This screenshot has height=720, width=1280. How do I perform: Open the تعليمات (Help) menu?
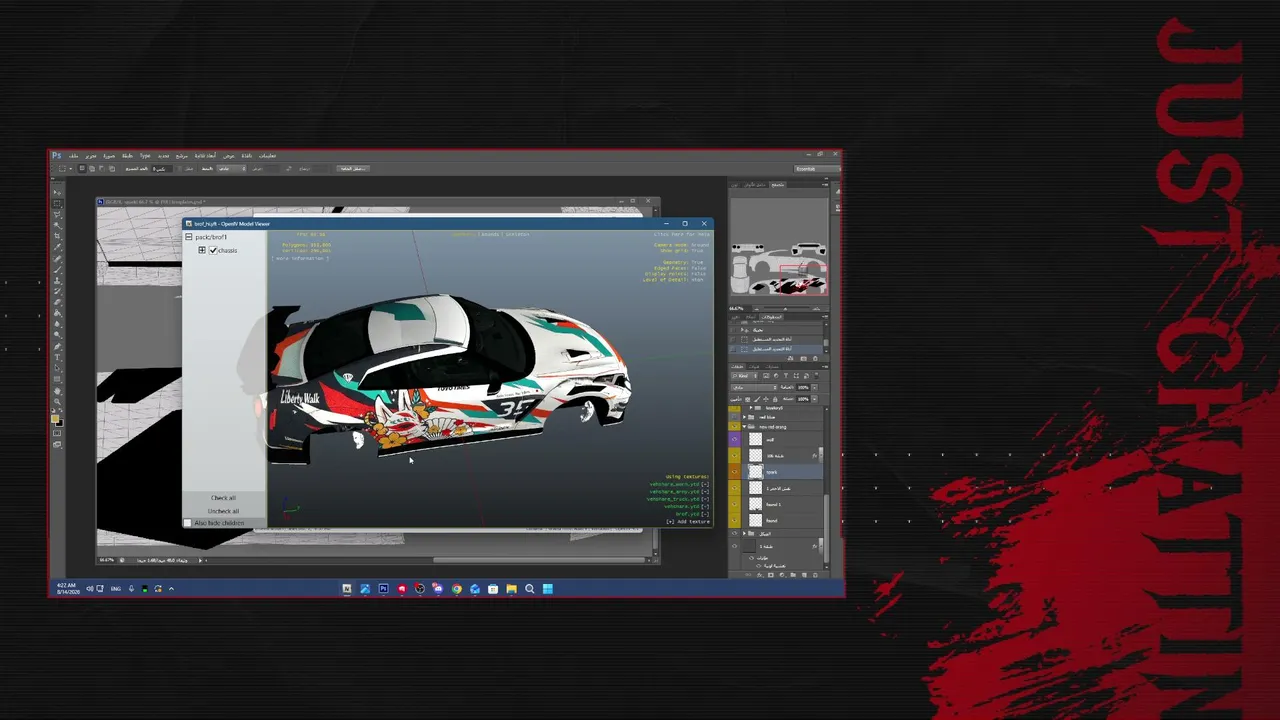[268, 156]
